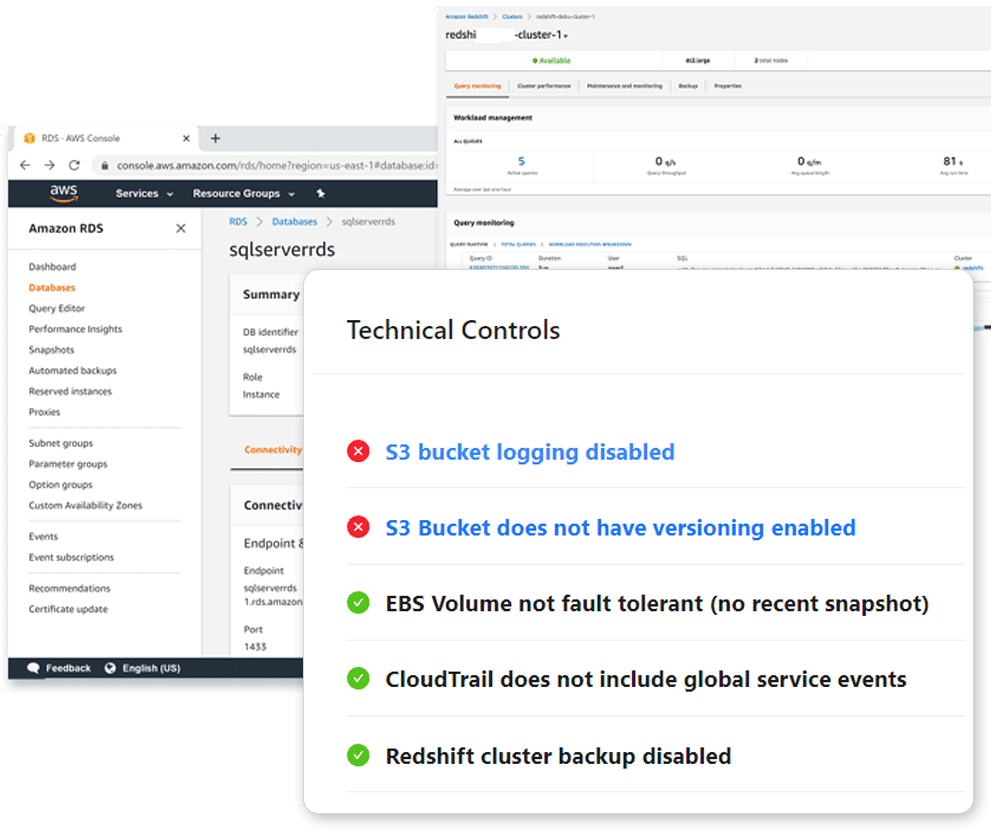Open Events in the RDS sidebar
The image size is (991, 837).
pos(43,537)
